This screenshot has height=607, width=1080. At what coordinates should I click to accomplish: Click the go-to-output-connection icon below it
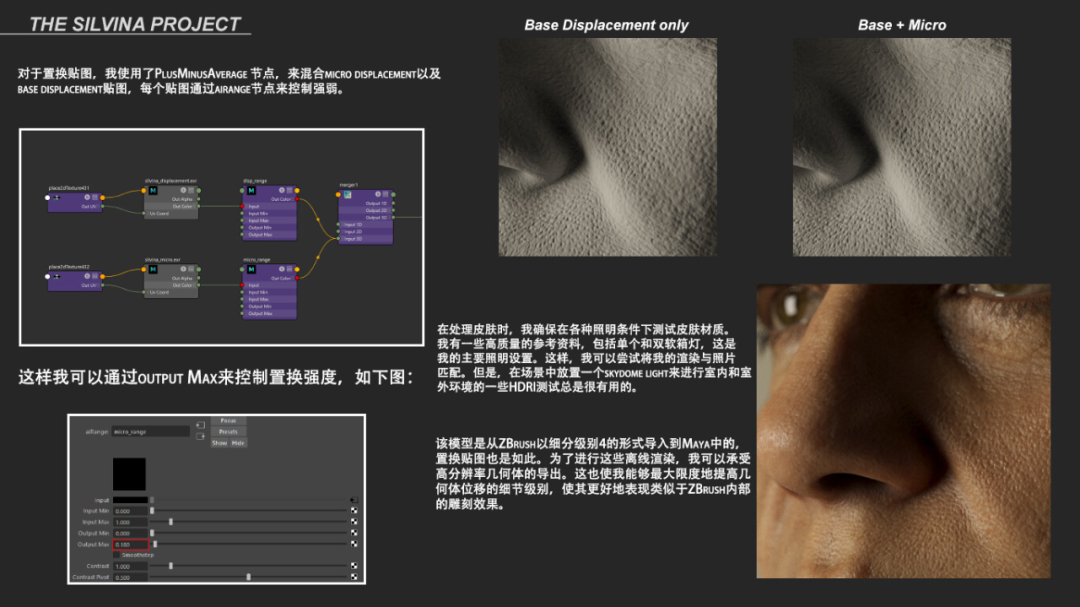point(200,437)
